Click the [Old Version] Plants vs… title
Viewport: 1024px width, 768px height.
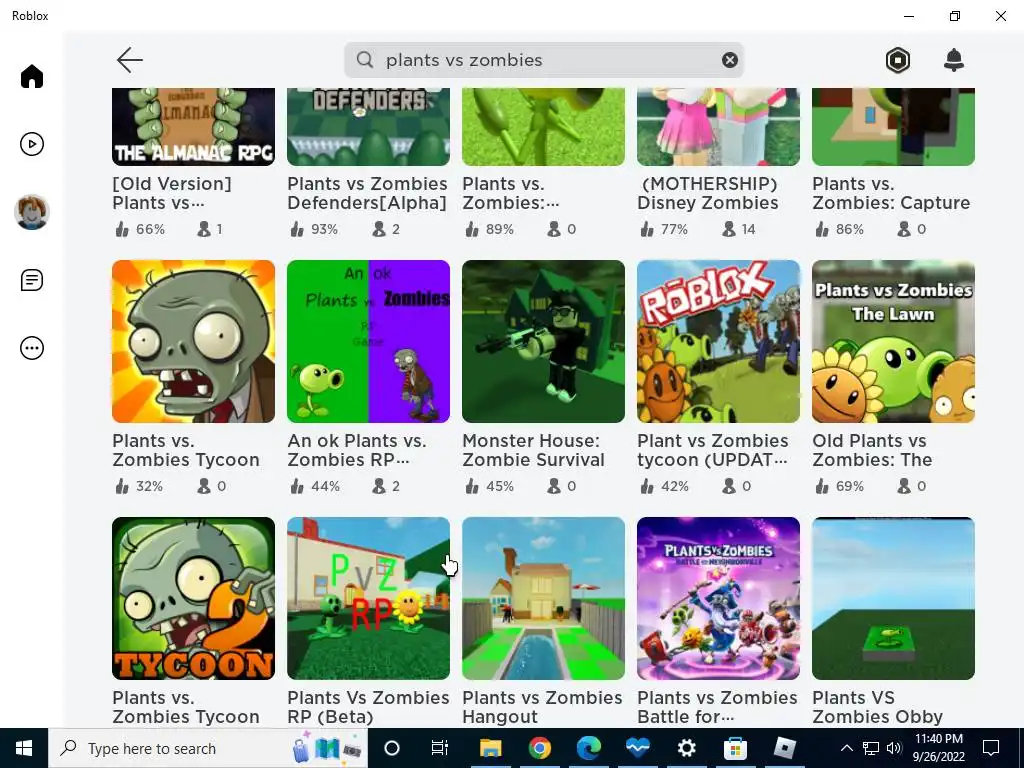(172, 193)
